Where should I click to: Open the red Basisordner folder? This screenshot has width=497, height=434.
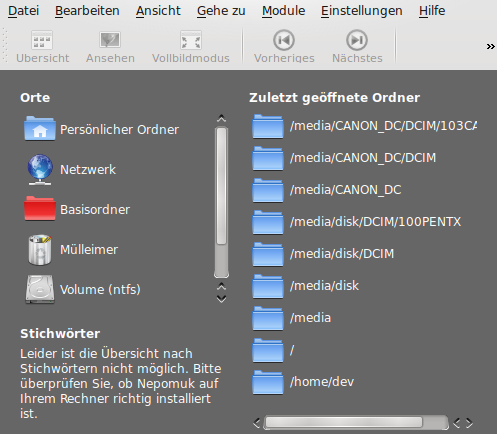coord(40,209)
